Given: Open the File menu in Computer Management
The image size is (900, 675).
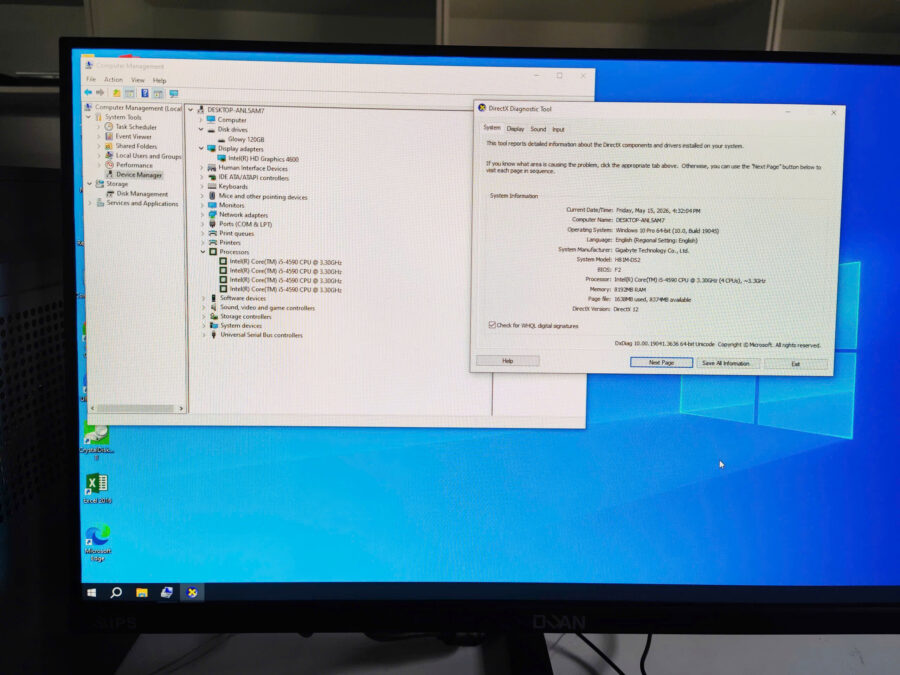Looking at the screenshot, I should (x=91, y=79).
